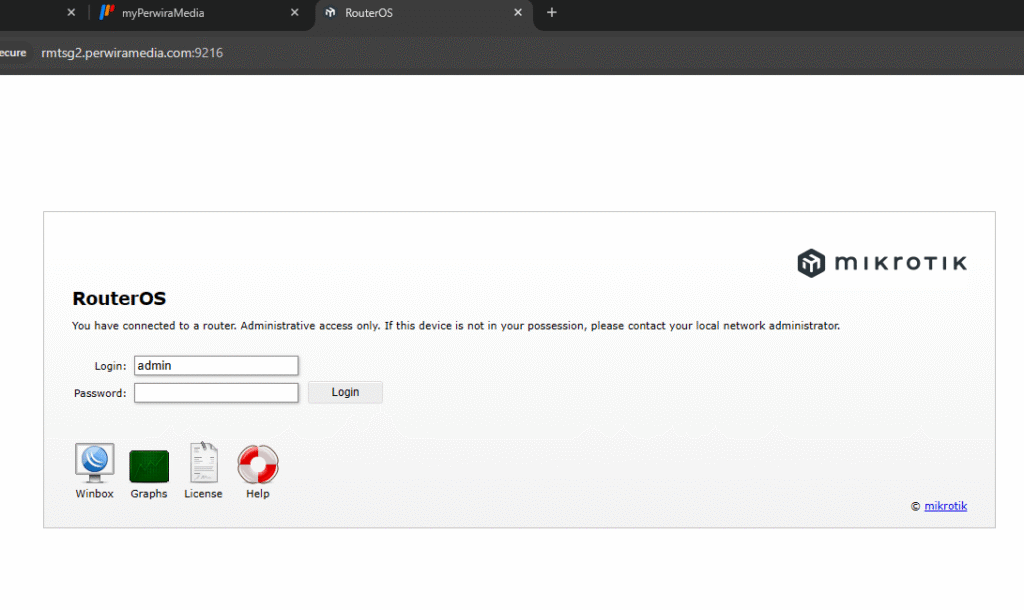
Task: Open the Winbox download icon
Action: coord(95,463)
